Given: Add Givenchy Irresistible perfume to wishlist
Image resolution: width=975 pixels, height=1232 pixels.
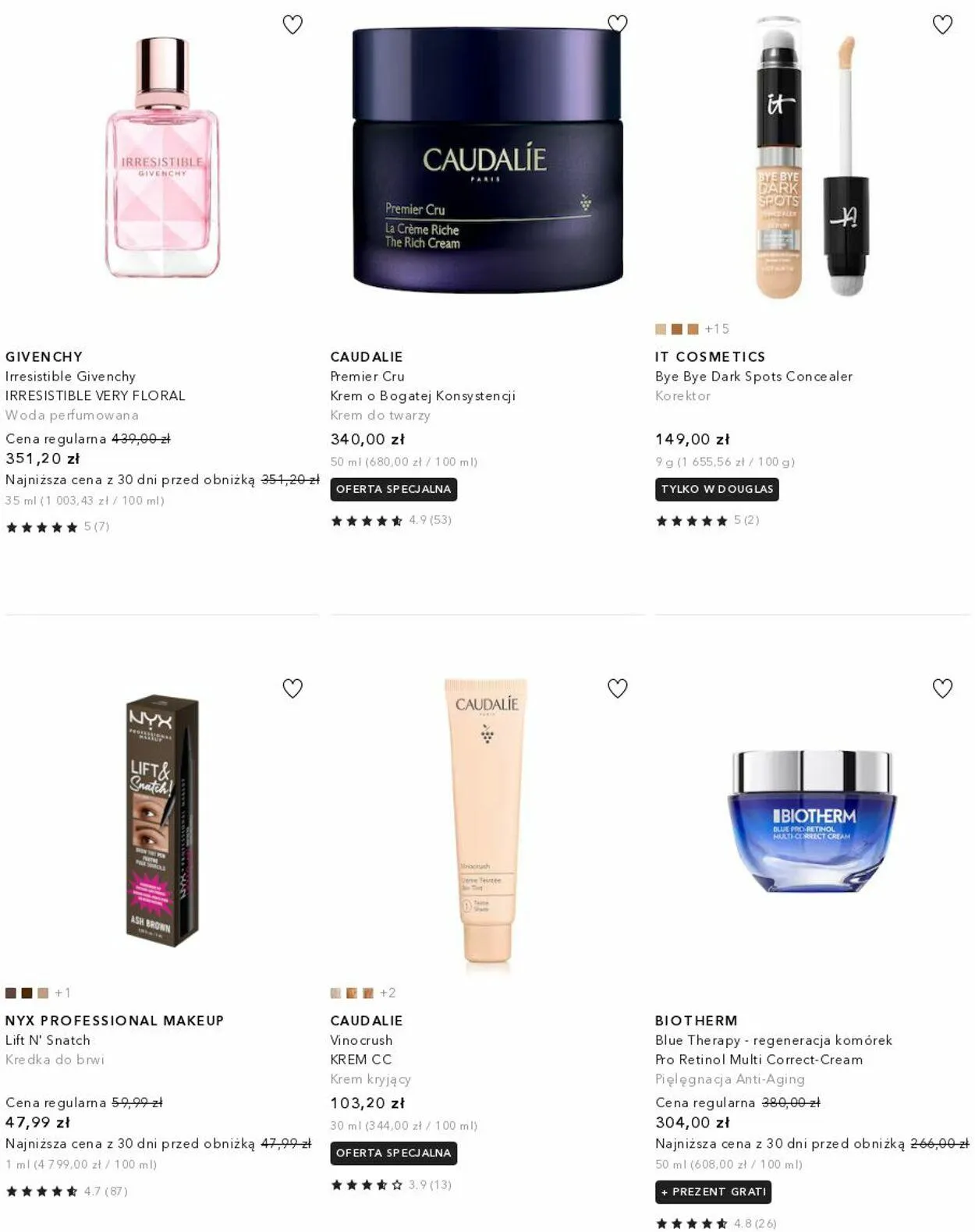Looking at the screenshot, I should 292,25.
